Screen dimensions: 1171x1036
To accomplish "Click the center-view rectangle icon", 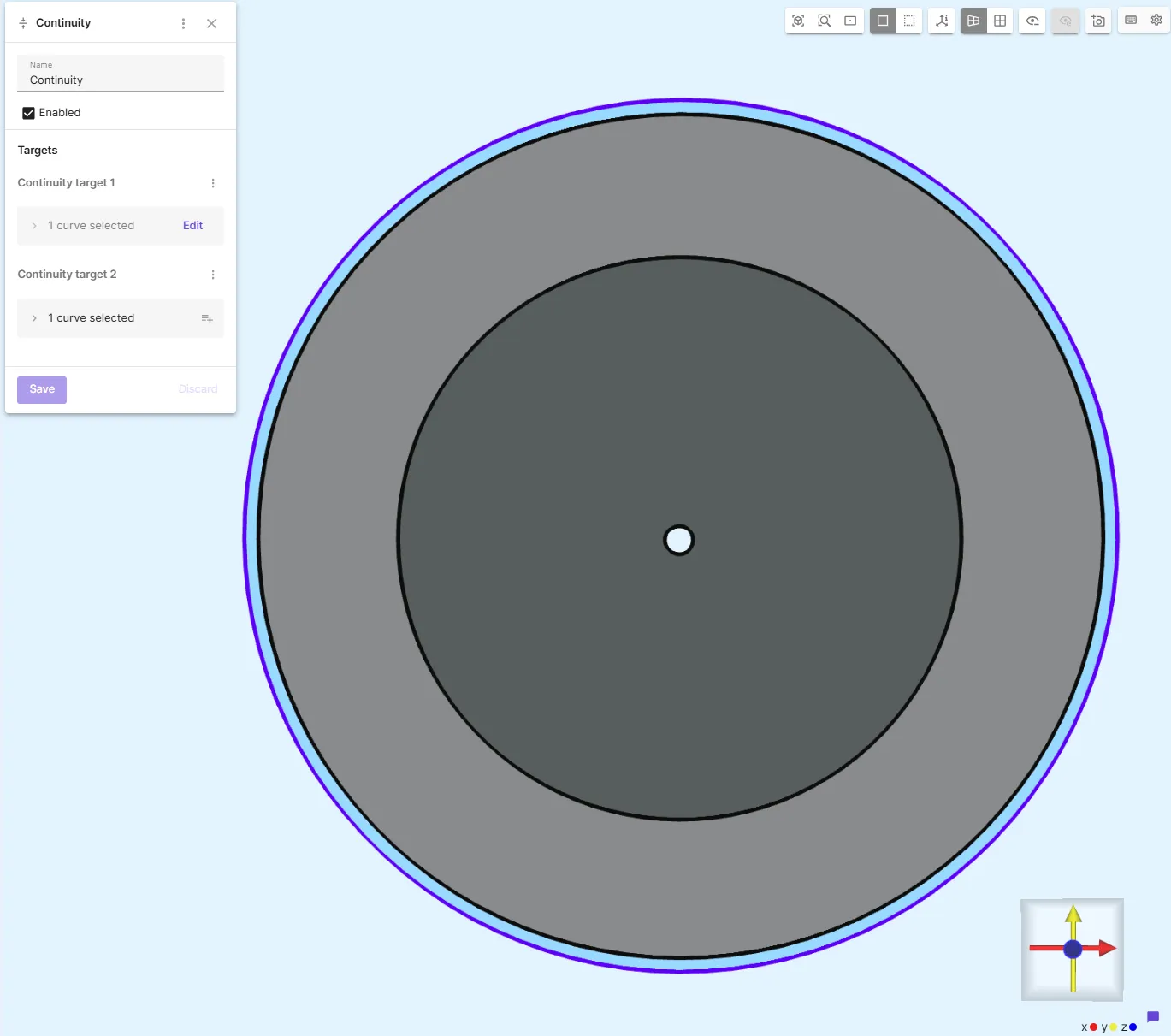I will point(850,21).
